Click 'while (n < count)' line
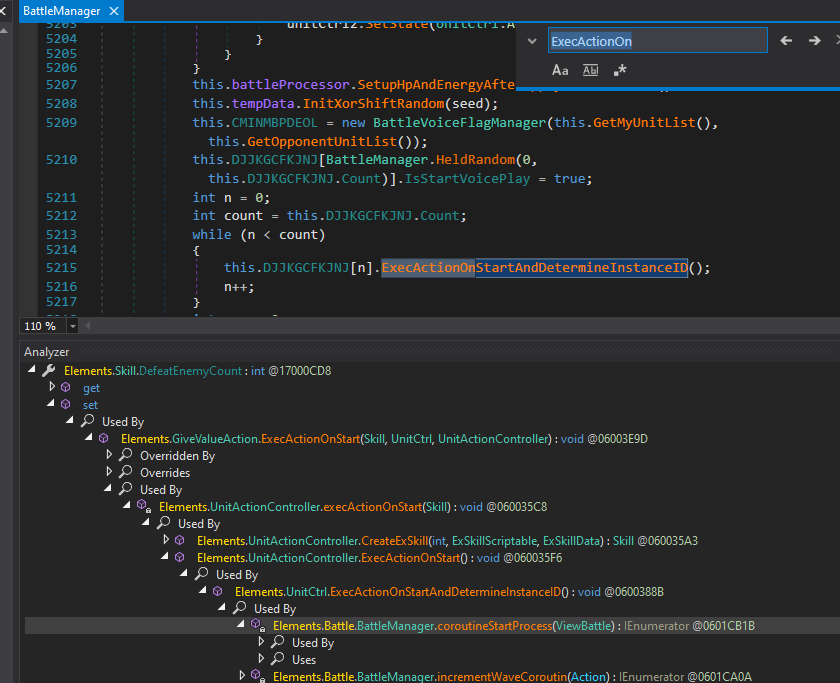The image size is (840, 683). (258, 235)
